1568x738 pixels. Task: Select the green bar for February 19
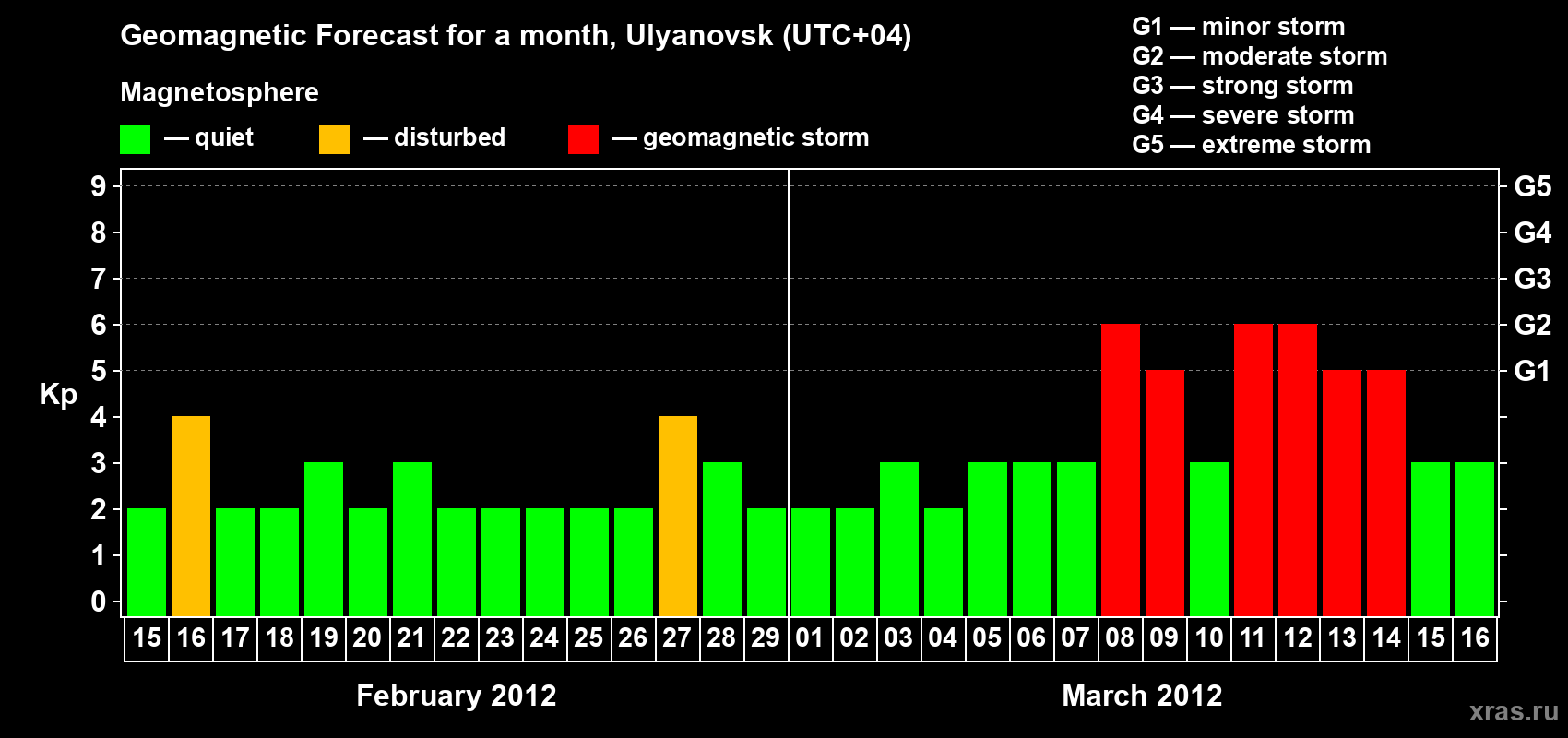(324, 539)
